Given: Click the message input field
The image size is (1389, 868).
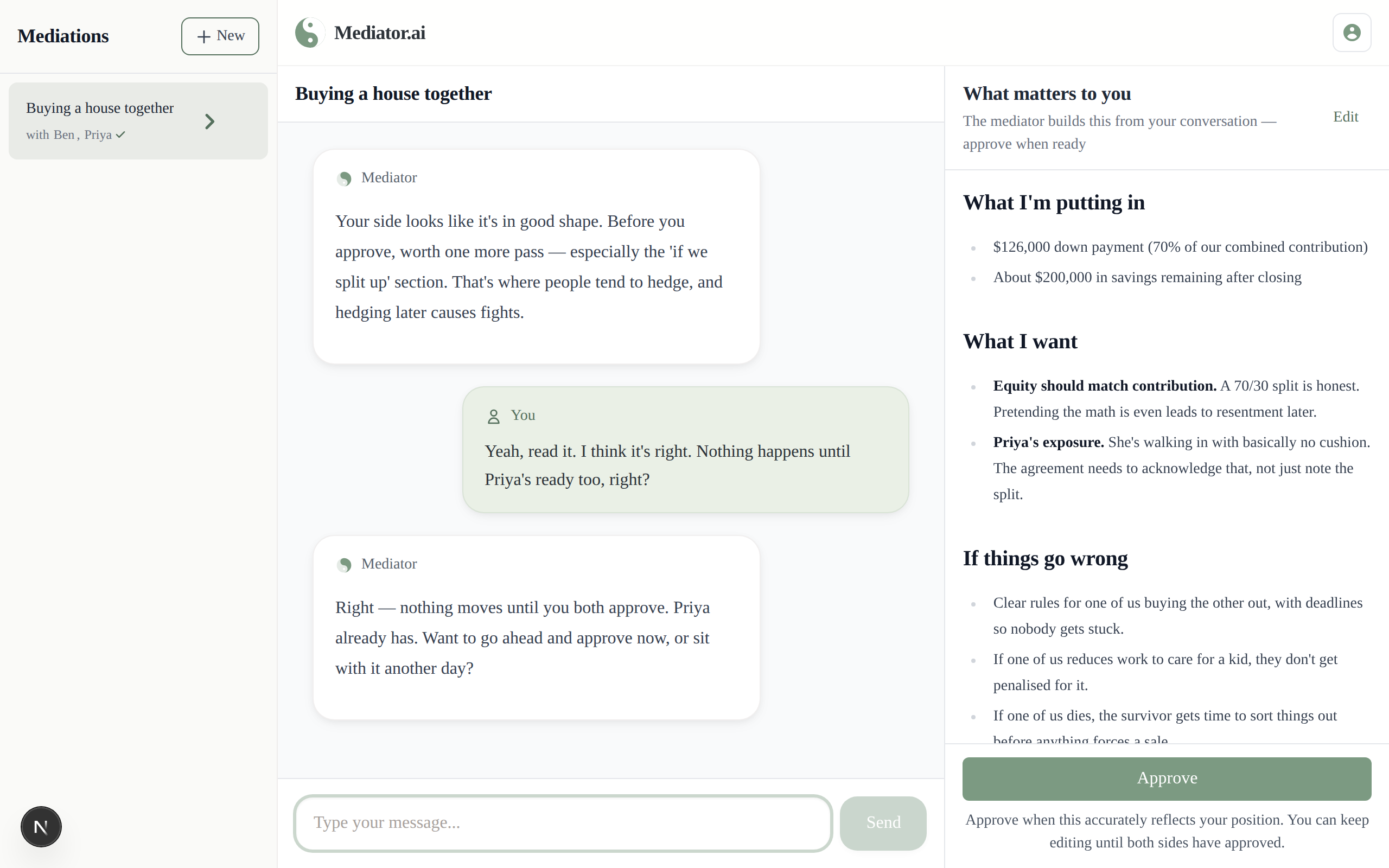Looking at the screenshot, I should click(x=562, y=822).
